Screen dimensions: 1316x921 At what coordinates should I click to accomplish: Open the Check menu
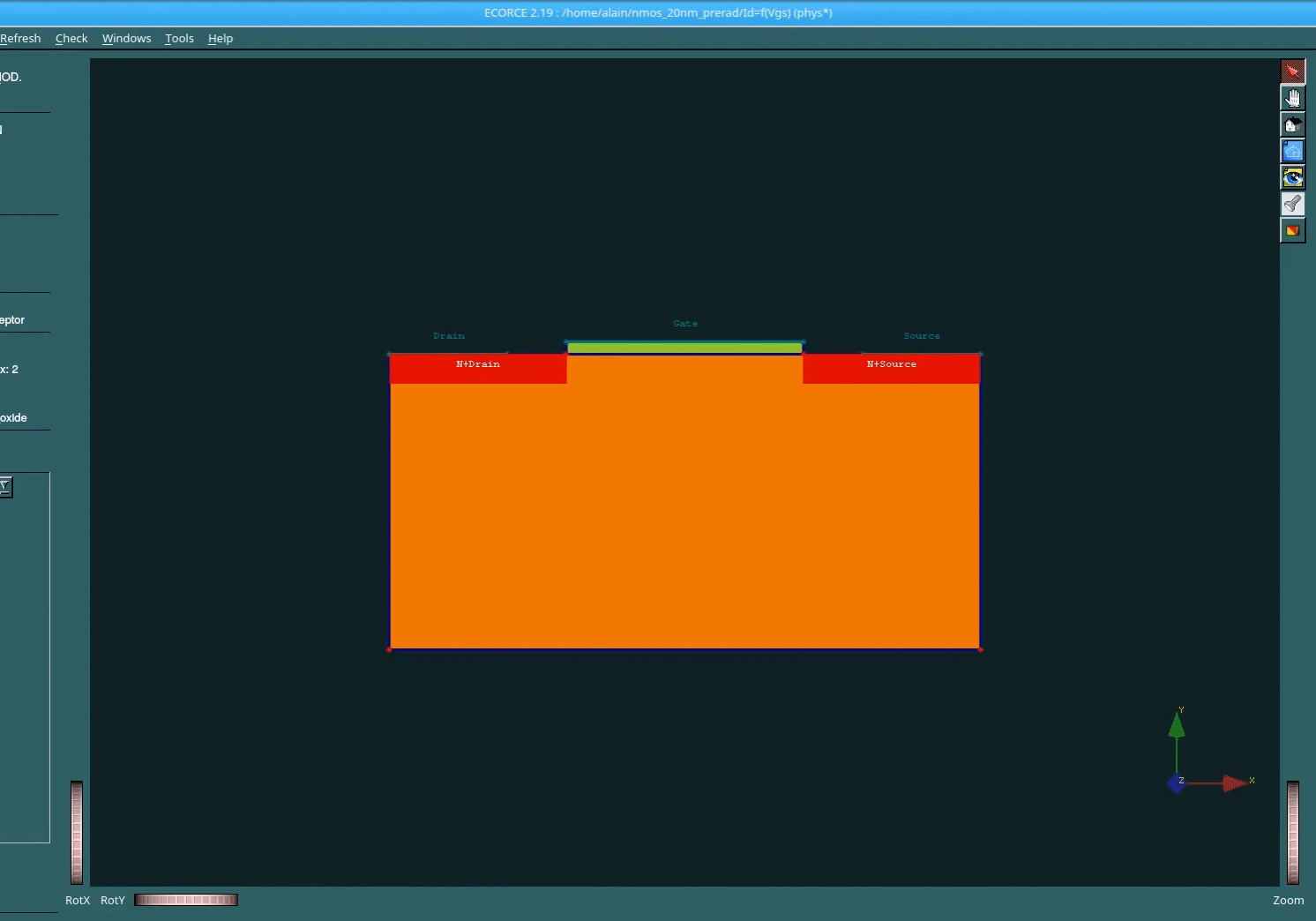coord(71,39)
